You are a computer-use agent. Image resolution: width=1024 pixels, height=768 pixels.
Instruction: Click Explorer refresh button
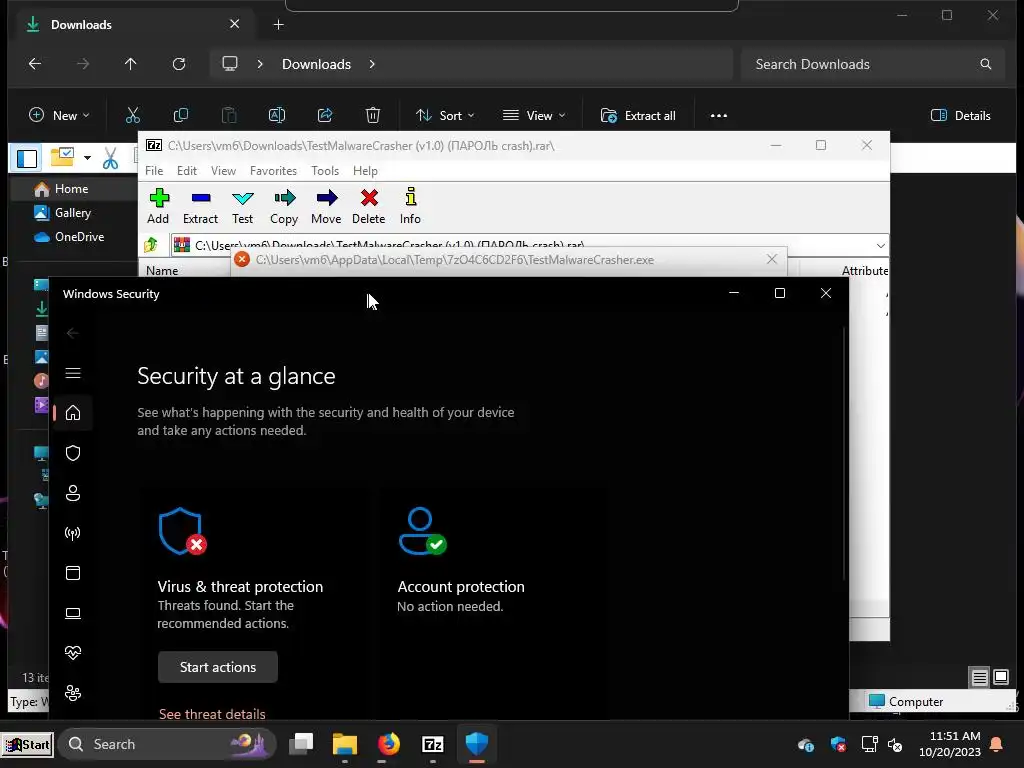click(x=179, y=64)
